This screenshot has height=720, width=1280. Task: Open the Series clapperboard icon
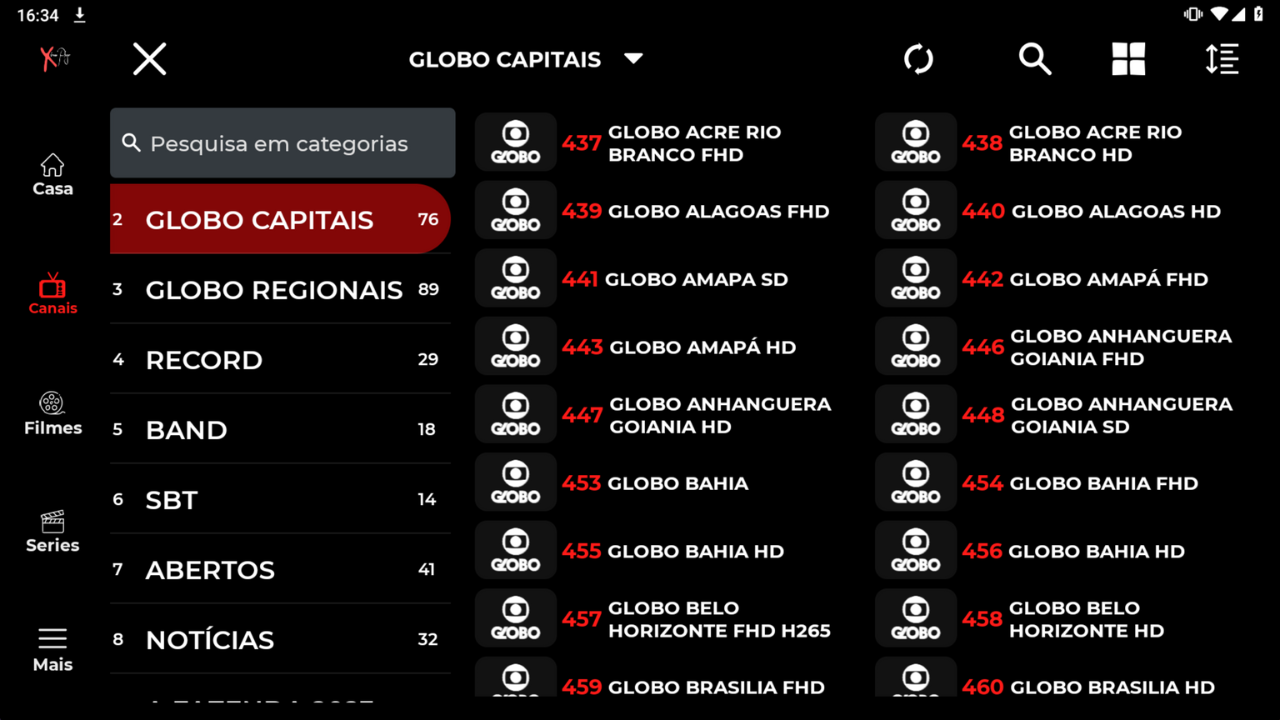[52, 531]
